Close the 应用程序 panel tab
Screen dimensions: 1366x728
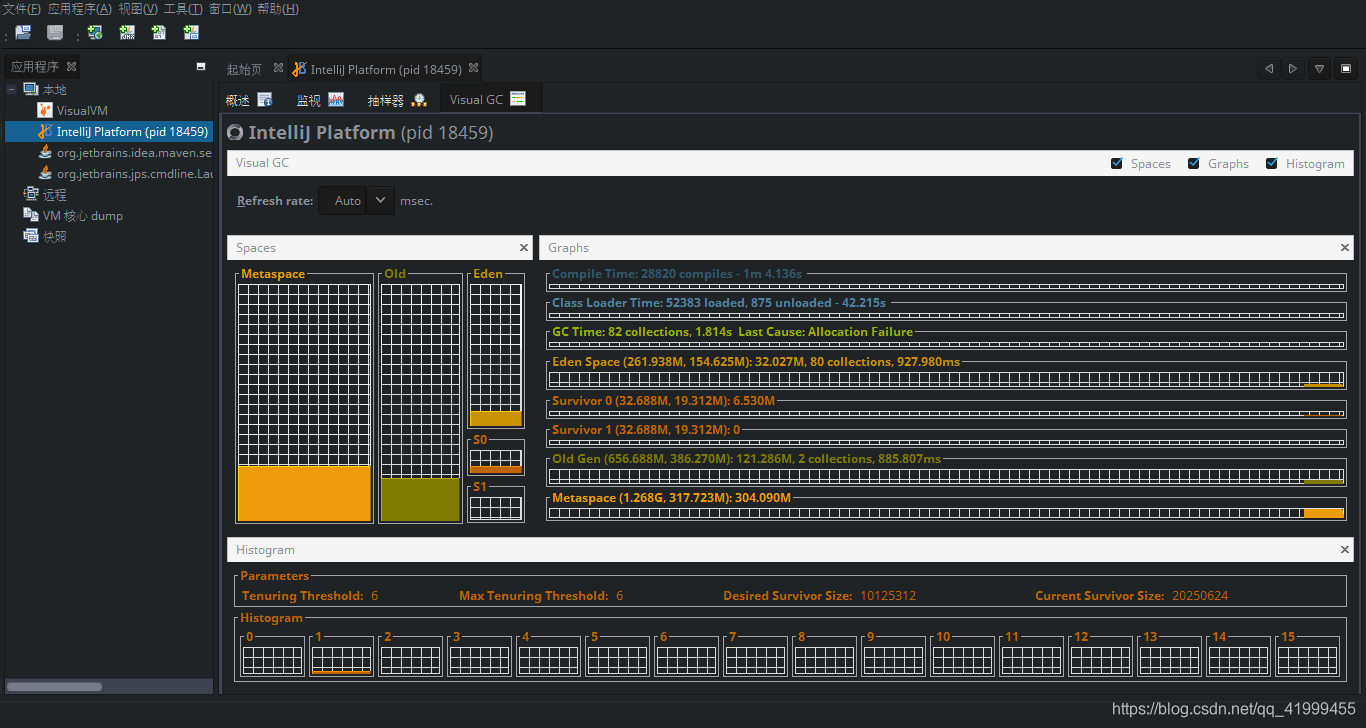pos(71,67)
